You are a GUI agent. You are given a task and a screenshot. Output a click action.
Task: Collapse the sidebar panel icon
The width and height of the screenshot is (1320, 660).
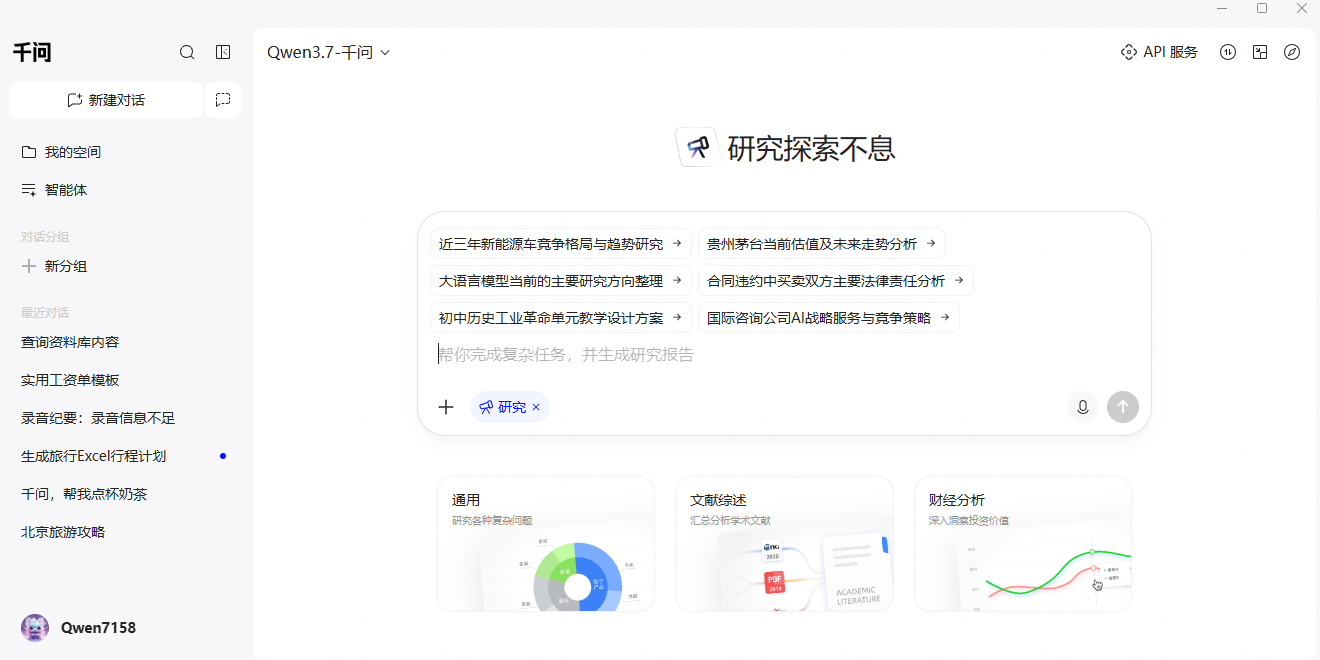coord(223,52)
